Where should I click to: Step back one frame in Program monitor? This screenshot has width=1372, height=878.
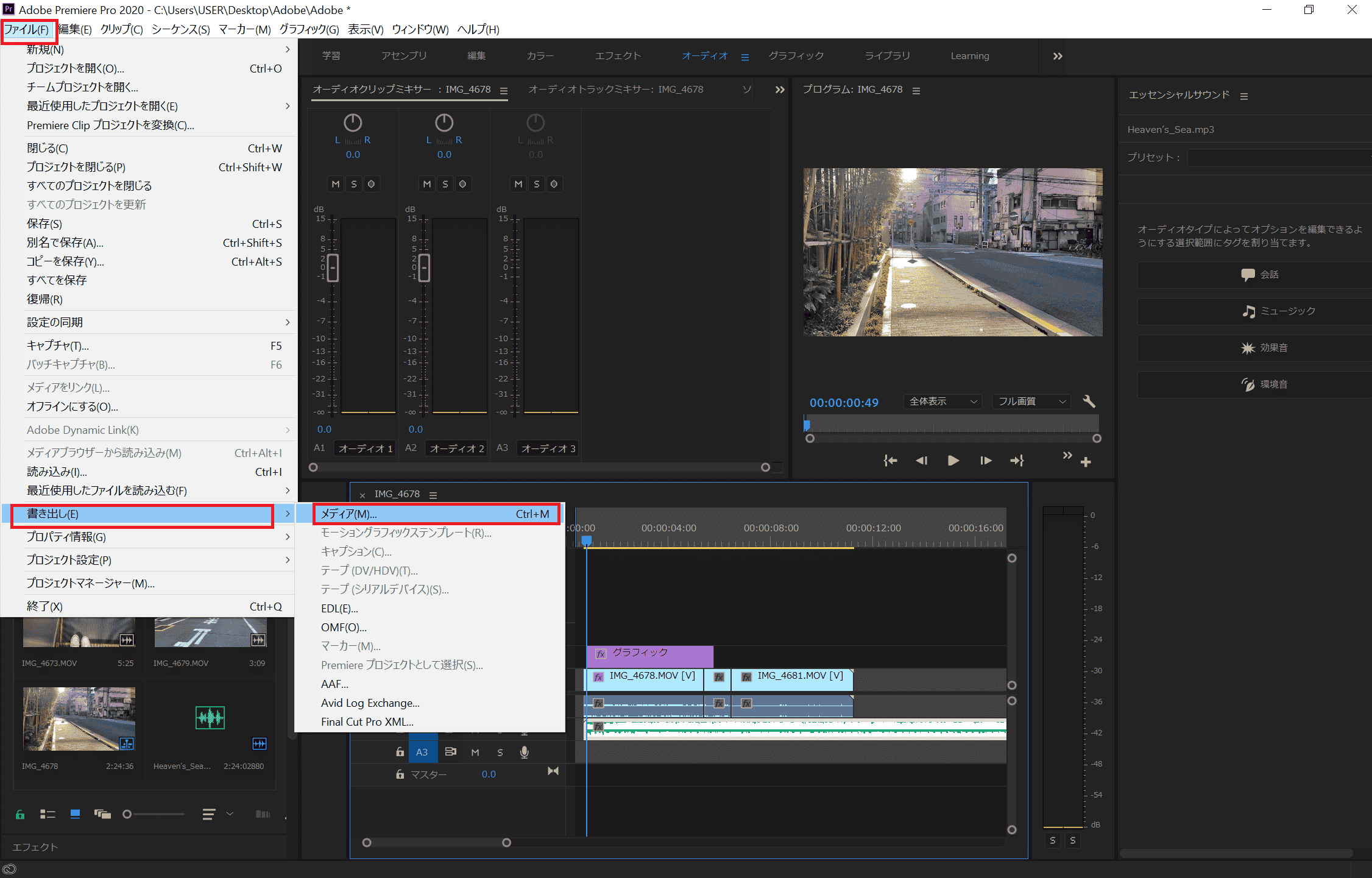[x=921, y=461]
